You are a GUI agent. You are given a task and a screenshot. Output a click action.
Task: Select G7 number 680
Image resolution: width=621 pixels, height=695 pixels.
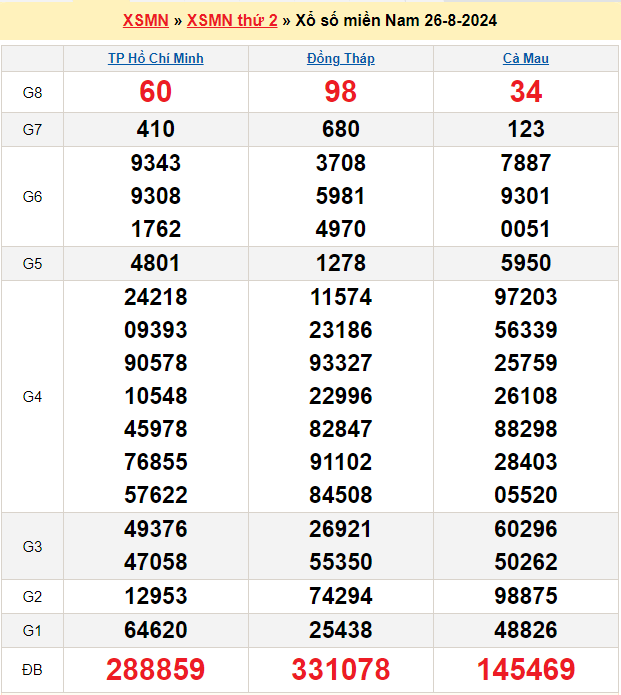tap(341, 129)
